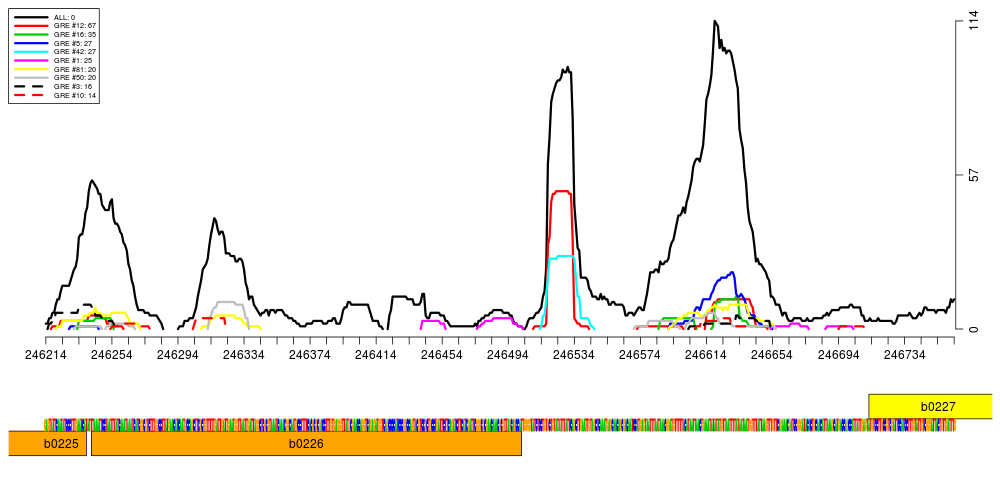The width and height of the screenshot is (1000, 500).
Task: Select the b0226 gene block
Action: (306, 443)
